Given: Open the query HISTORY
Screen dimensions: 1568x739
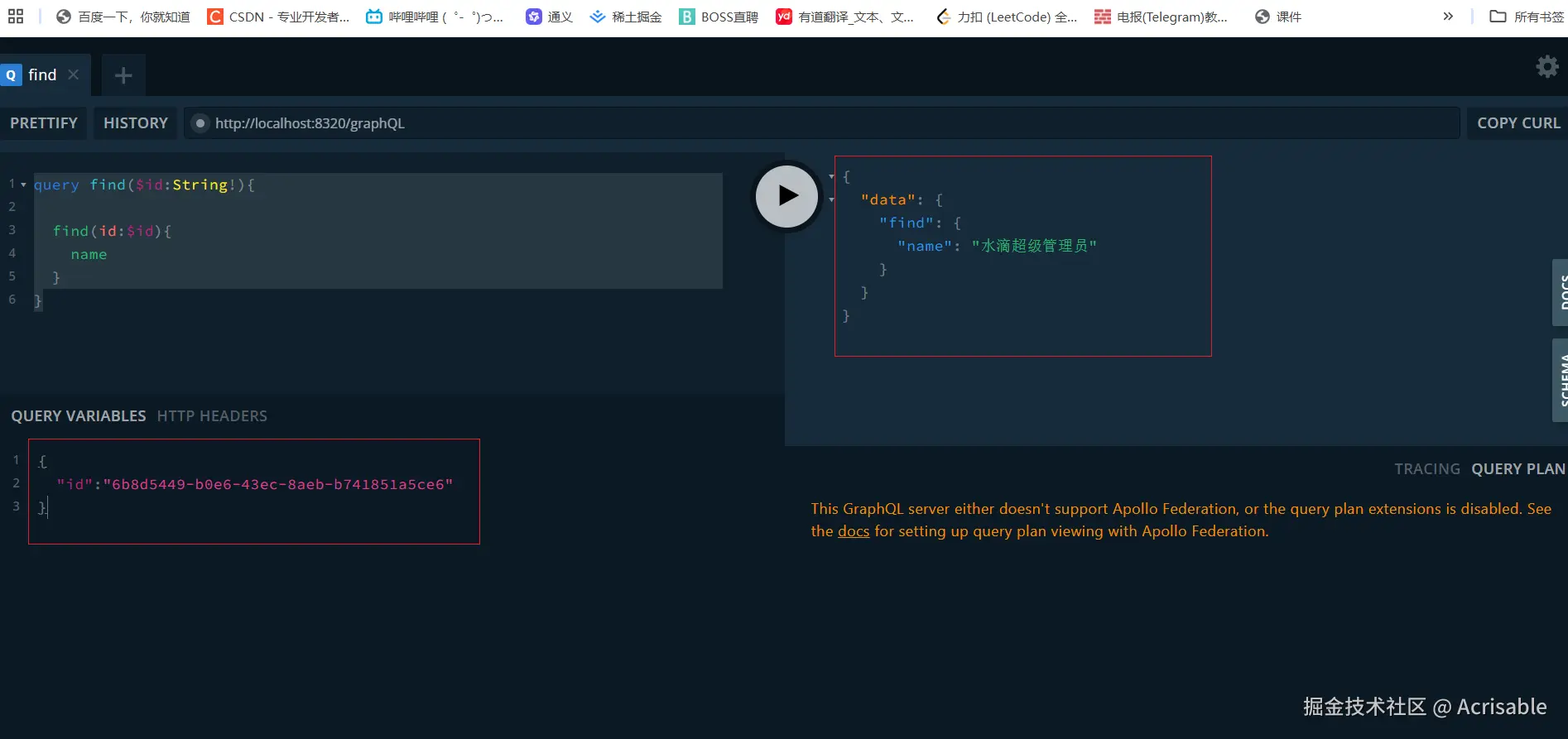Looking at the screenshot, I should (x=136, y=123).
